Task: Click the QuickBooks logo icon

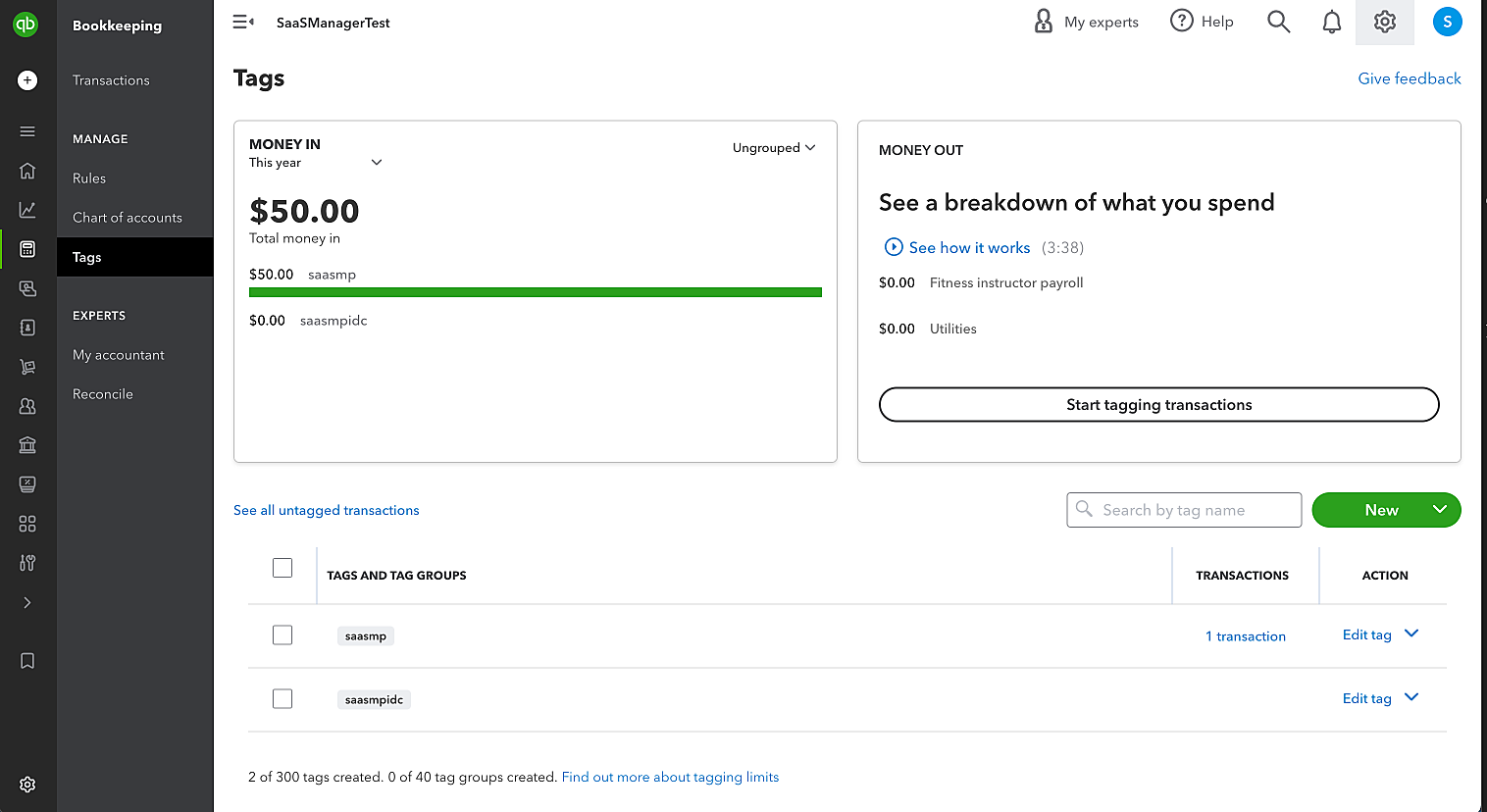Action: (26, 25)
